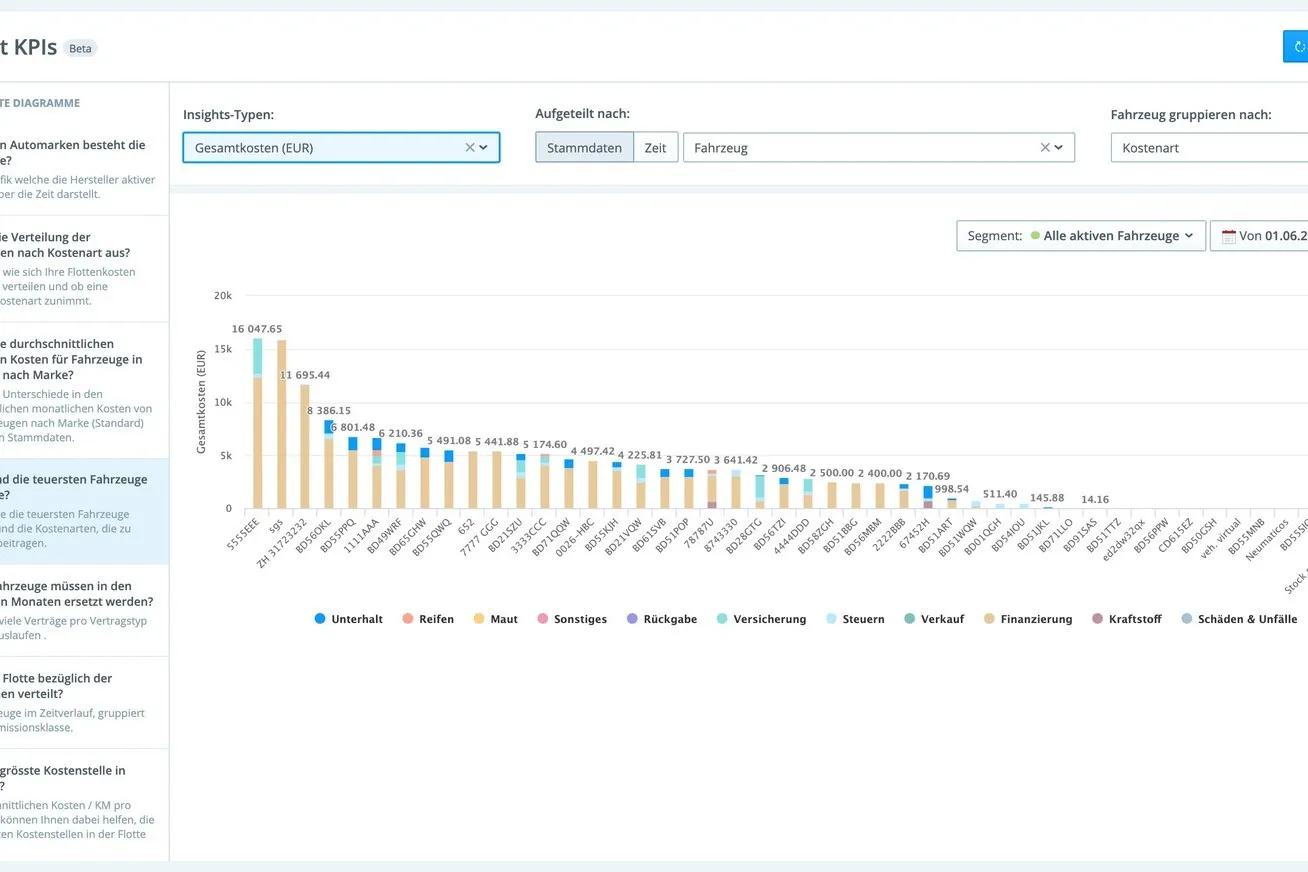Screen dimensions: 1308x872
Task: Click the 11 695.44 value label
Action: (x=305, y=375)
